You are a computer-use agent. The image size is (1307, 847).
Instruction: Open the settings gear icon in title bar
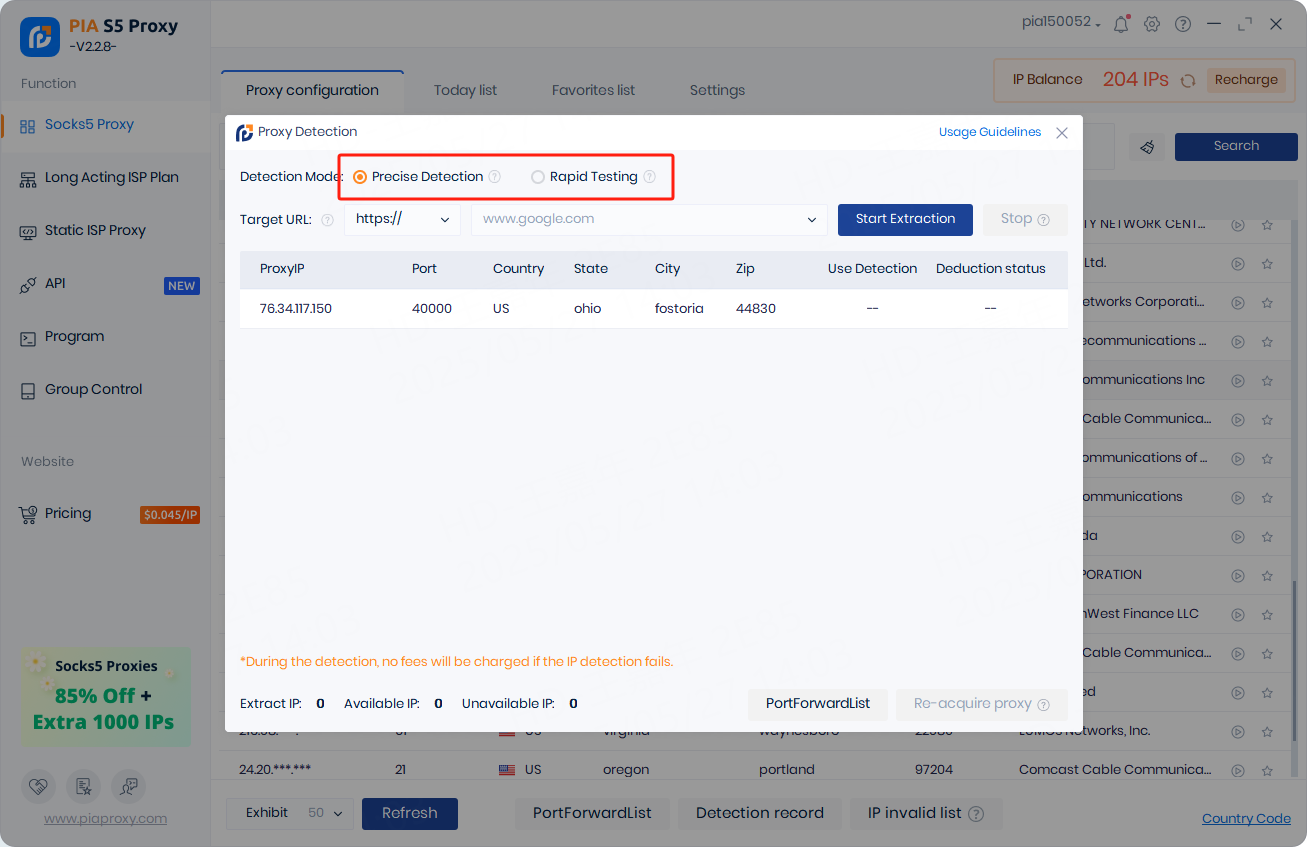click(x=1152, y=24)
